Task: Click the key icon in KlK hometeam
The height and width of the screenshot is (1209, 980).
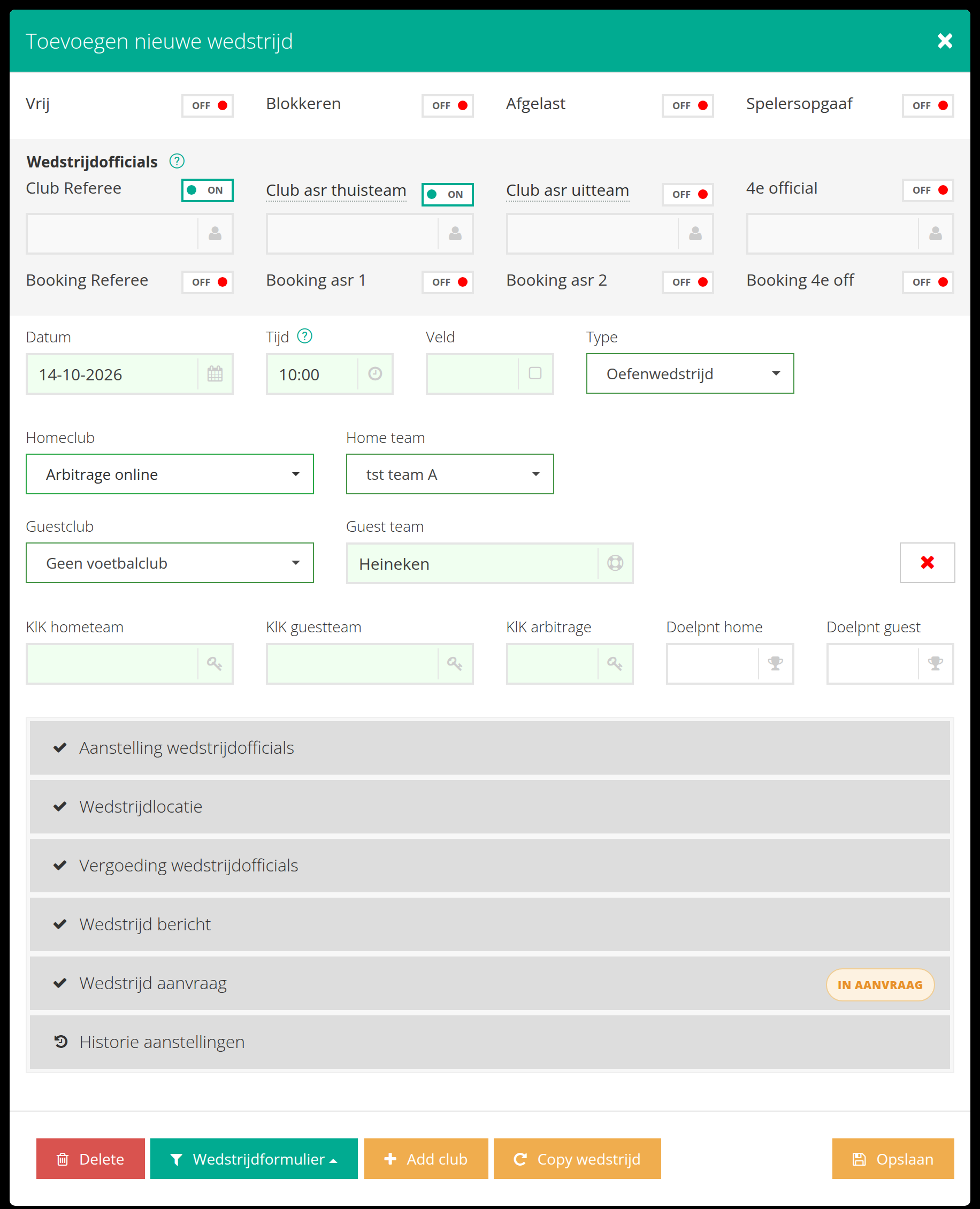Action: click(x=215, y=664)
